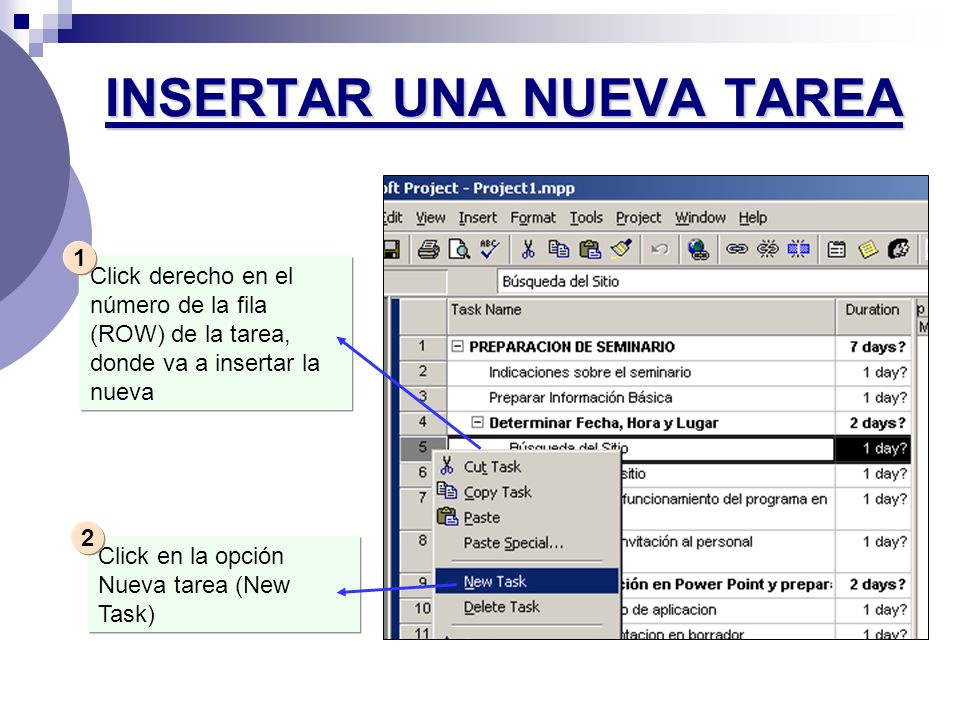This screenshot has height=720, width=960.
Task: Select row number 8 header
Action: tap(416, 550)
